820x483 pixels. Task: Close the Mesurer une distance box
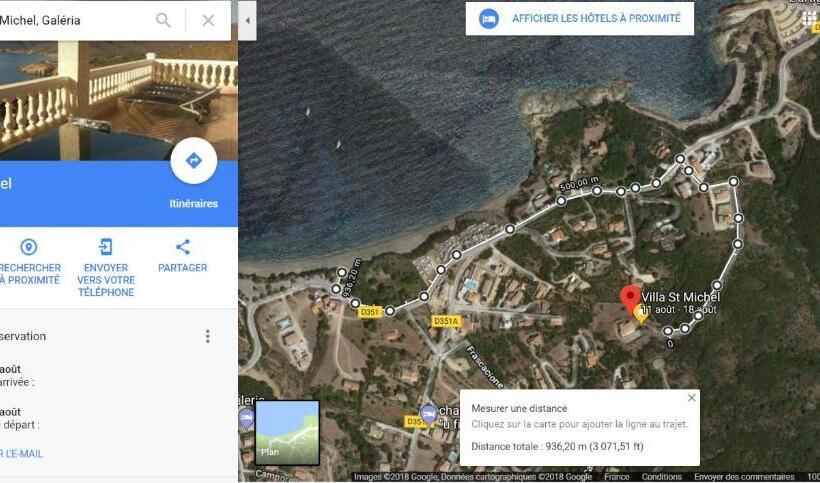click(x=691, y=398)
